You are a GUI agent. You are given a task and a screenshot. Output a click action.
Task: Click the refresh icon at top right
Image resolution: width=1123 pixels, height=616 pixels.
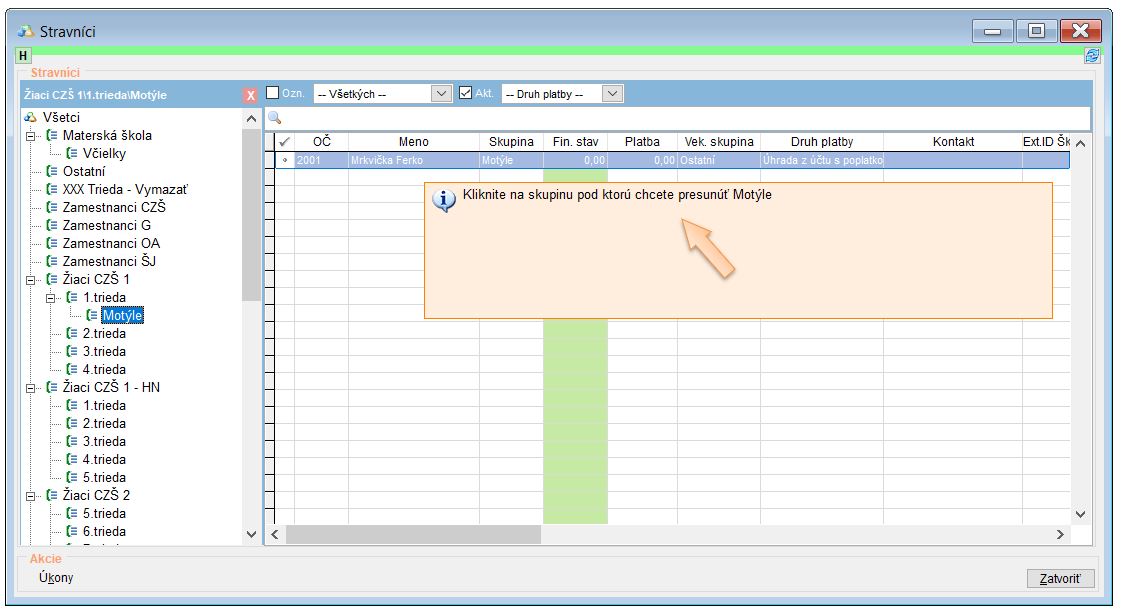tap(1092, 57)
